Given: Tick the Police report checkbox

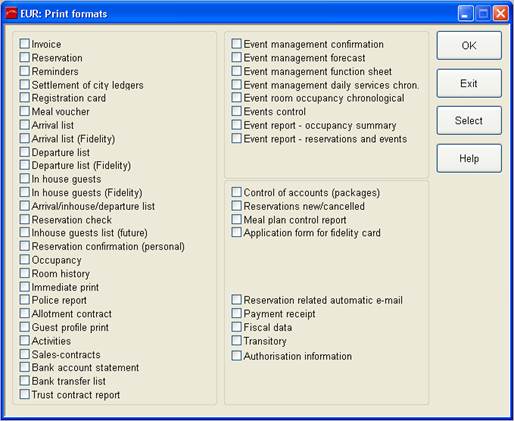Looking at the screenshot, I should pos(24,300).
